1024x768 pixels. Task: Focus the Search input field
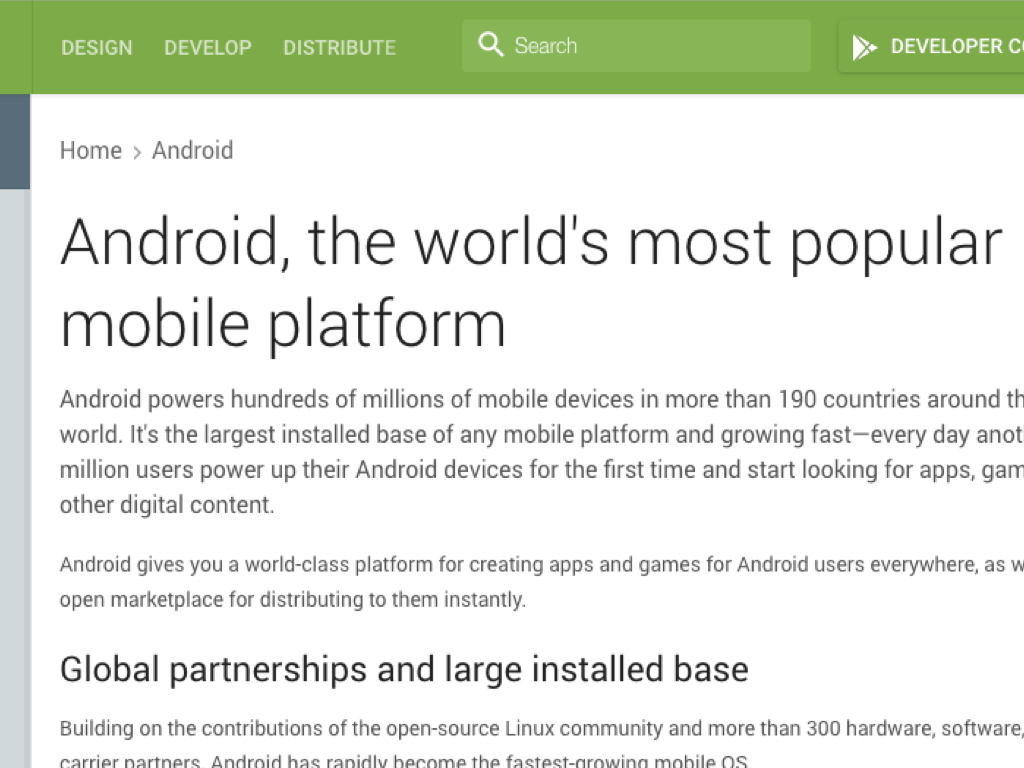coord(636,46)
